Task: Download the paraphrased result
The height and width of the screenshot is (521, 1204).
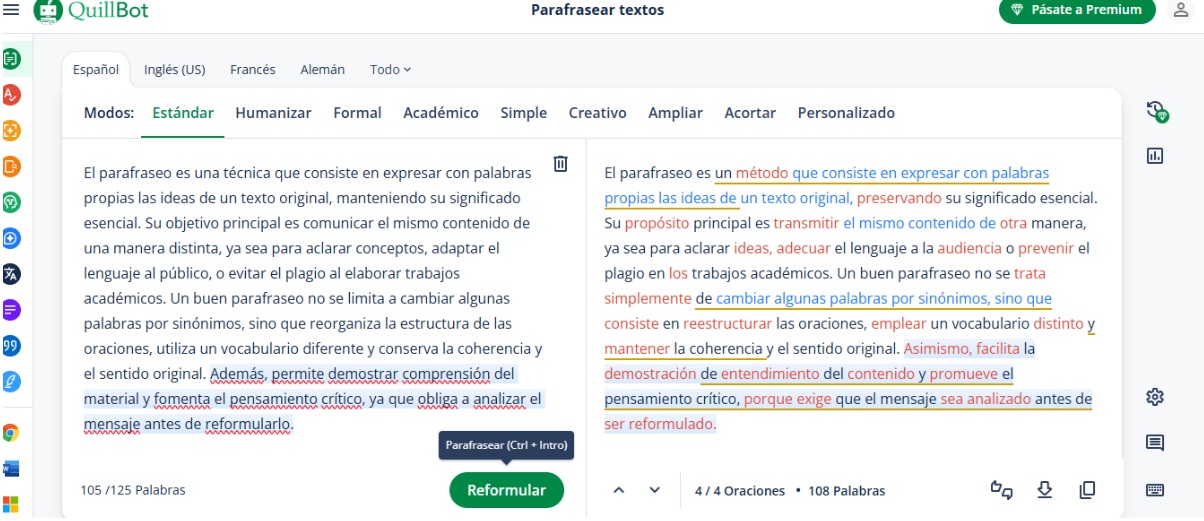Action: [1045, 489]
